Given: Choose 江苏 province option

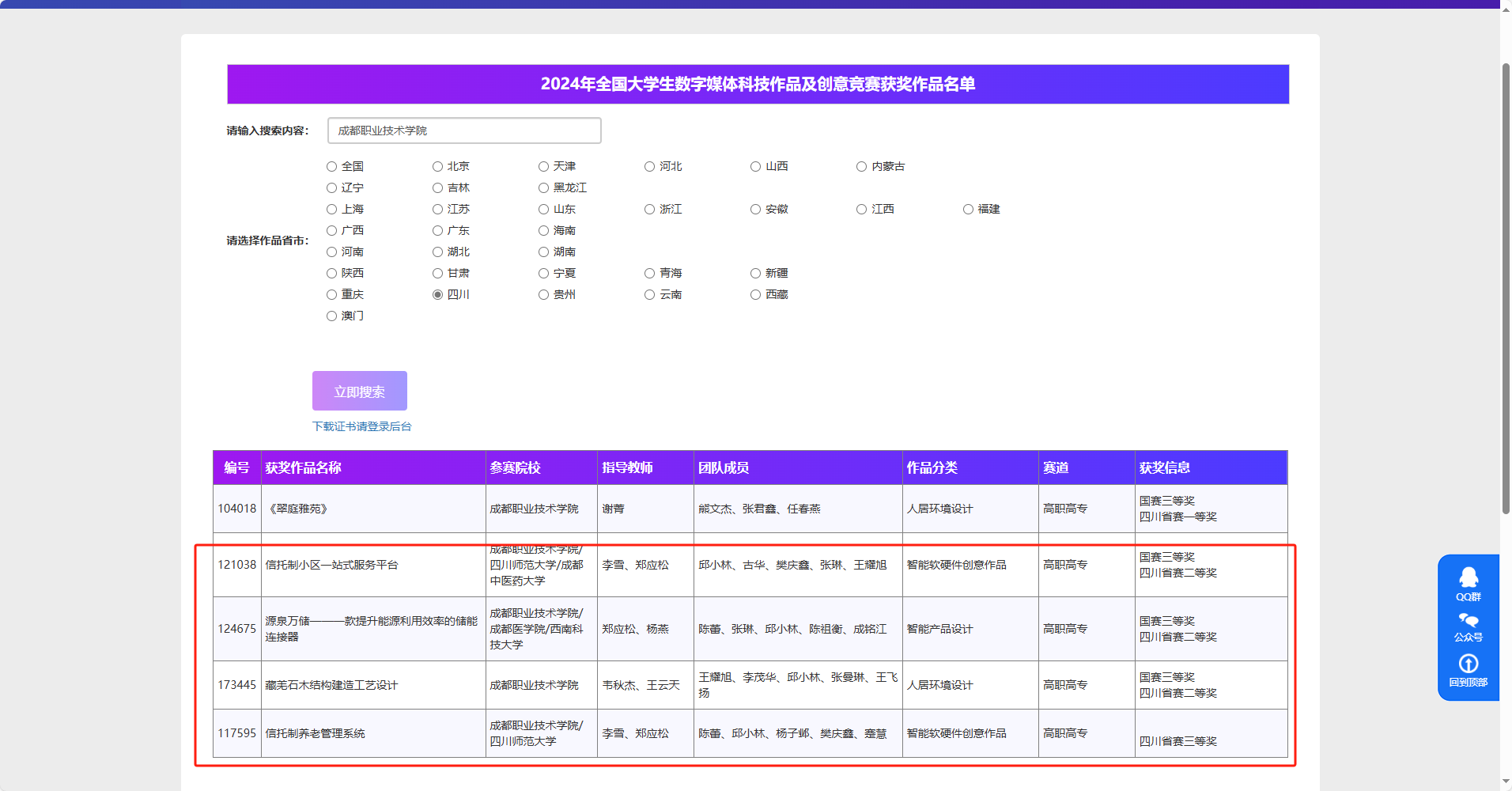Looking at the screenshot, I should pos(437,209).
